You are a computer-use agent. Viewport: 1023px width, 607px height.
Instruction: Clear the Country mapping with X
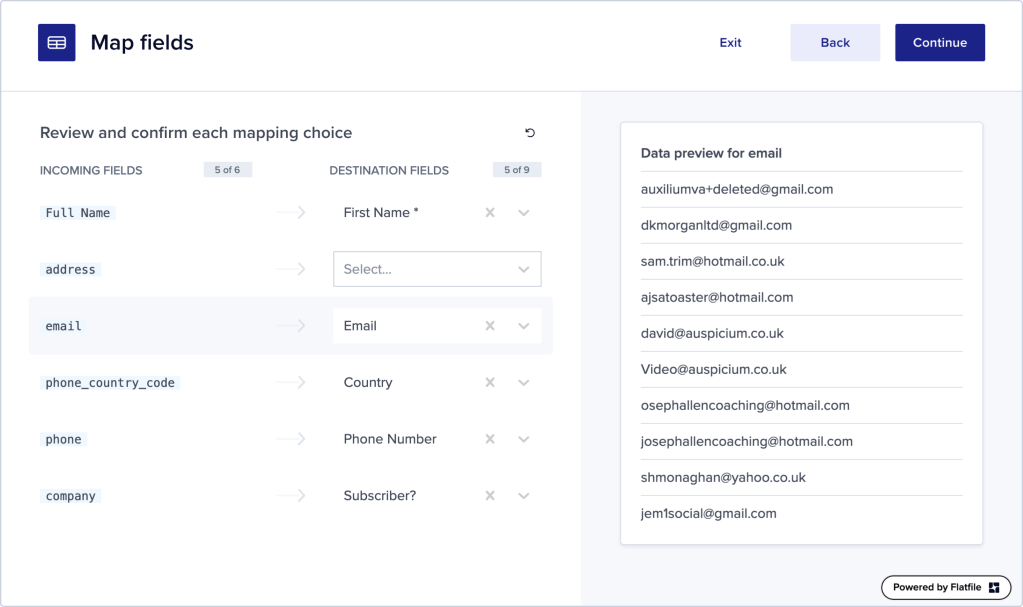tap(490, 383)
